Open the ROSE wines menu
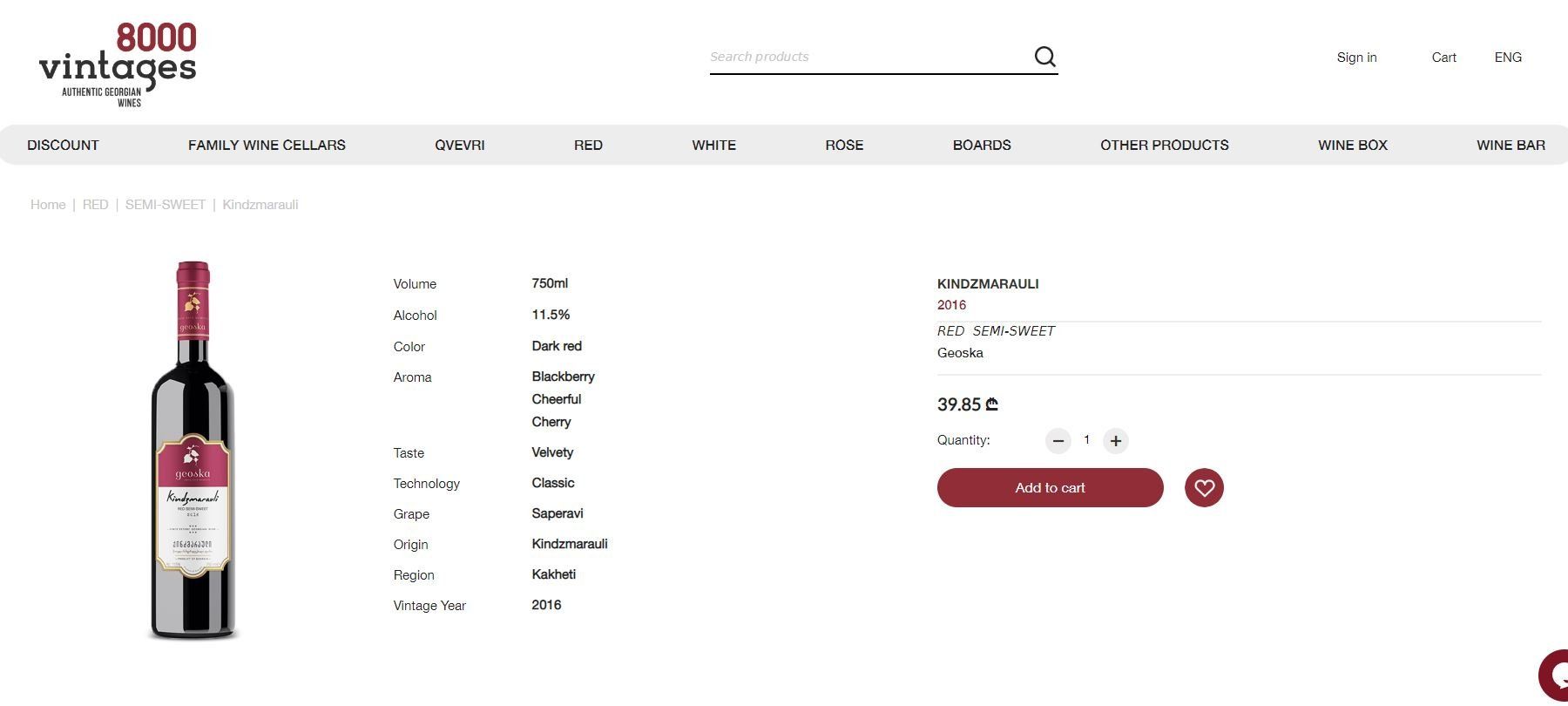 click(x=844, y=146)
